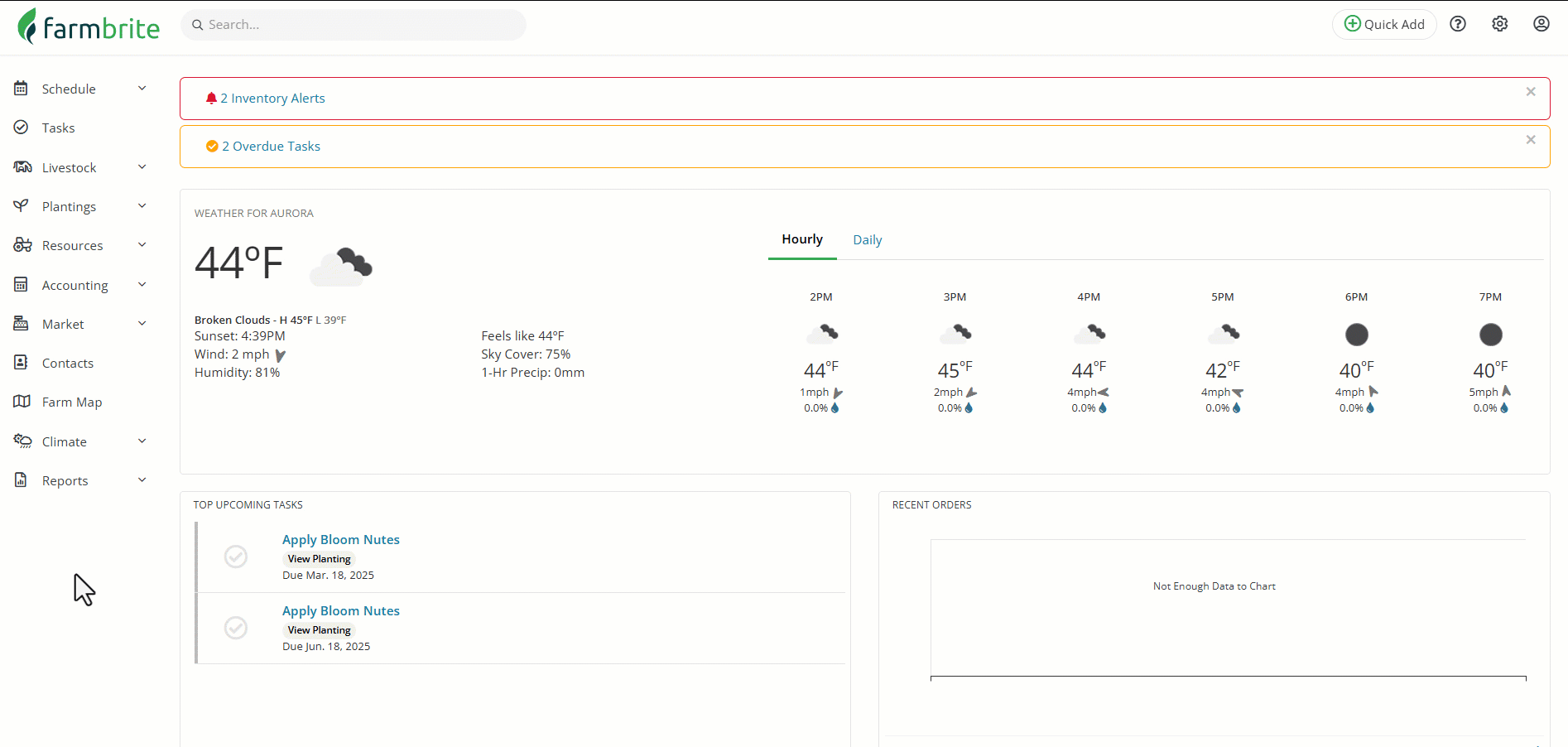Screen dimensions: 1568x747
Task: Click into the Search field
Action: [x=354, y=25]
